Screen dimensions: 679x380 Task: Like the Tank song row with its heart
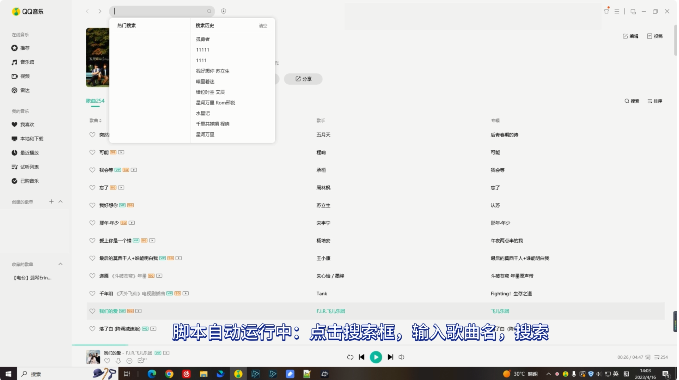[92, 293]
